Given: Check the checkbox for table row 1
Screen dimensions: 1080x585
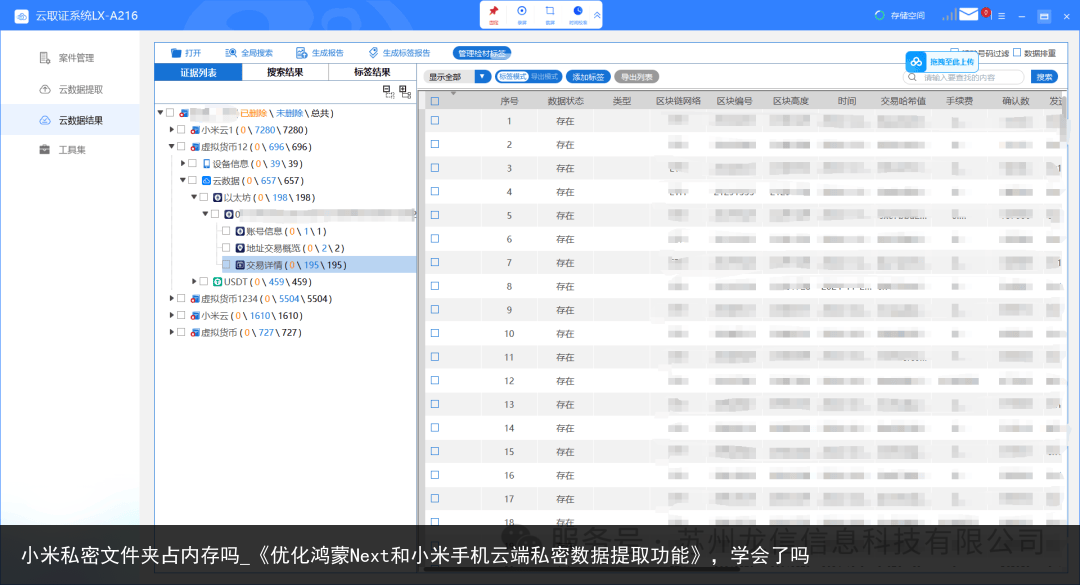Looking at the screenshot, I should click(435, 121).
